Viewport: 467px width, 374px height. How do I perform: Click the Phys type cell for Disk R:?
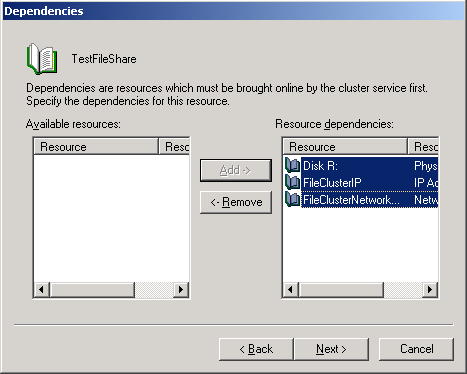[426, 165]
